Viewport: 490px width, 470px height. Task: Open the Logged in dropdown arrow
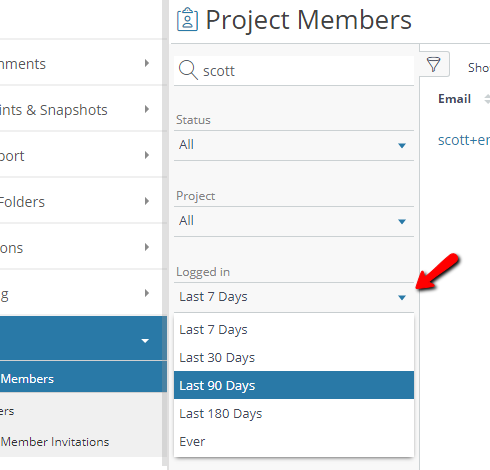click(x=402, y=298)
